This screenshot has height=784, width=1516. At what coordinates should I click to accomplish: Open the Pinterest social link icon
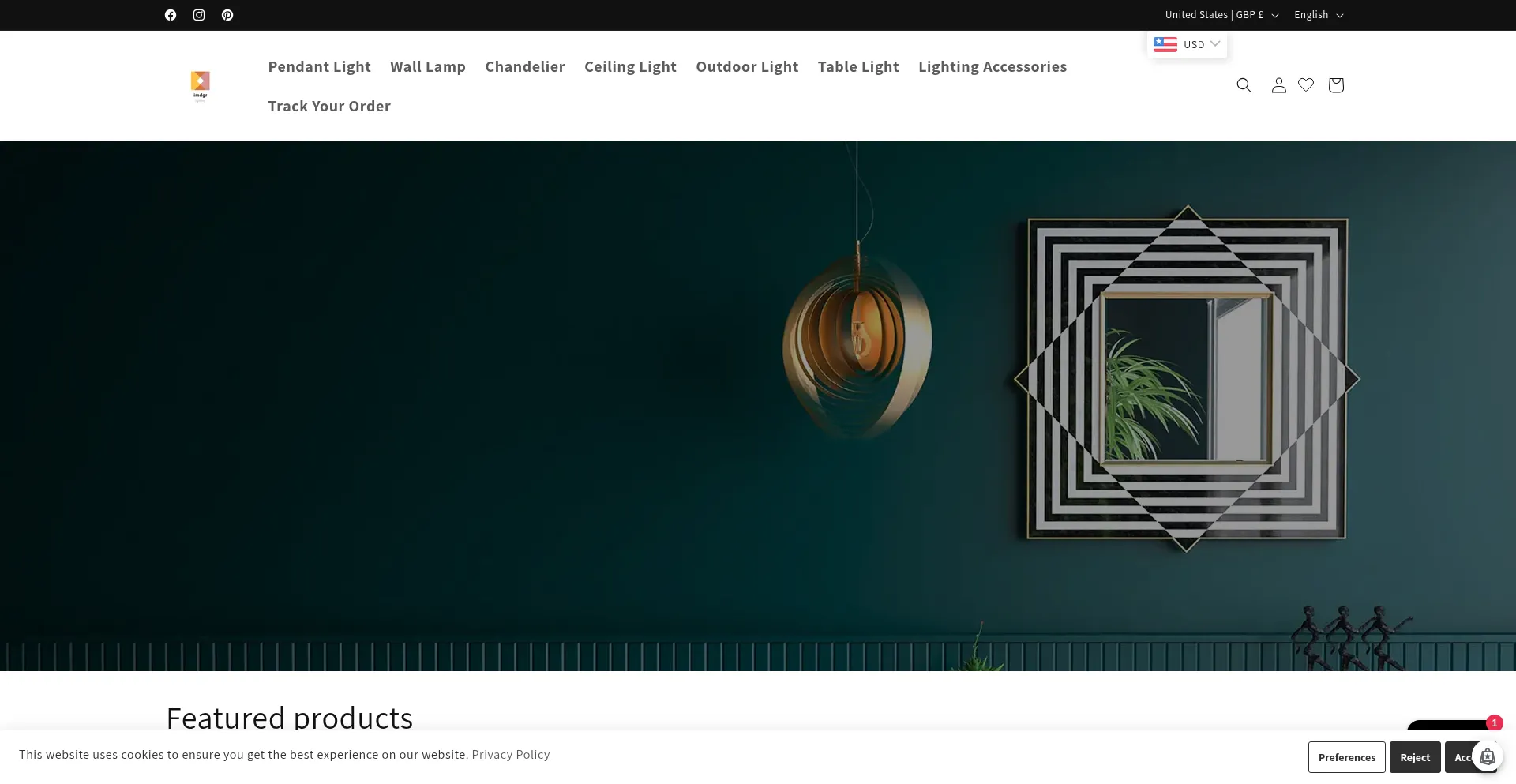coord(227,15)
